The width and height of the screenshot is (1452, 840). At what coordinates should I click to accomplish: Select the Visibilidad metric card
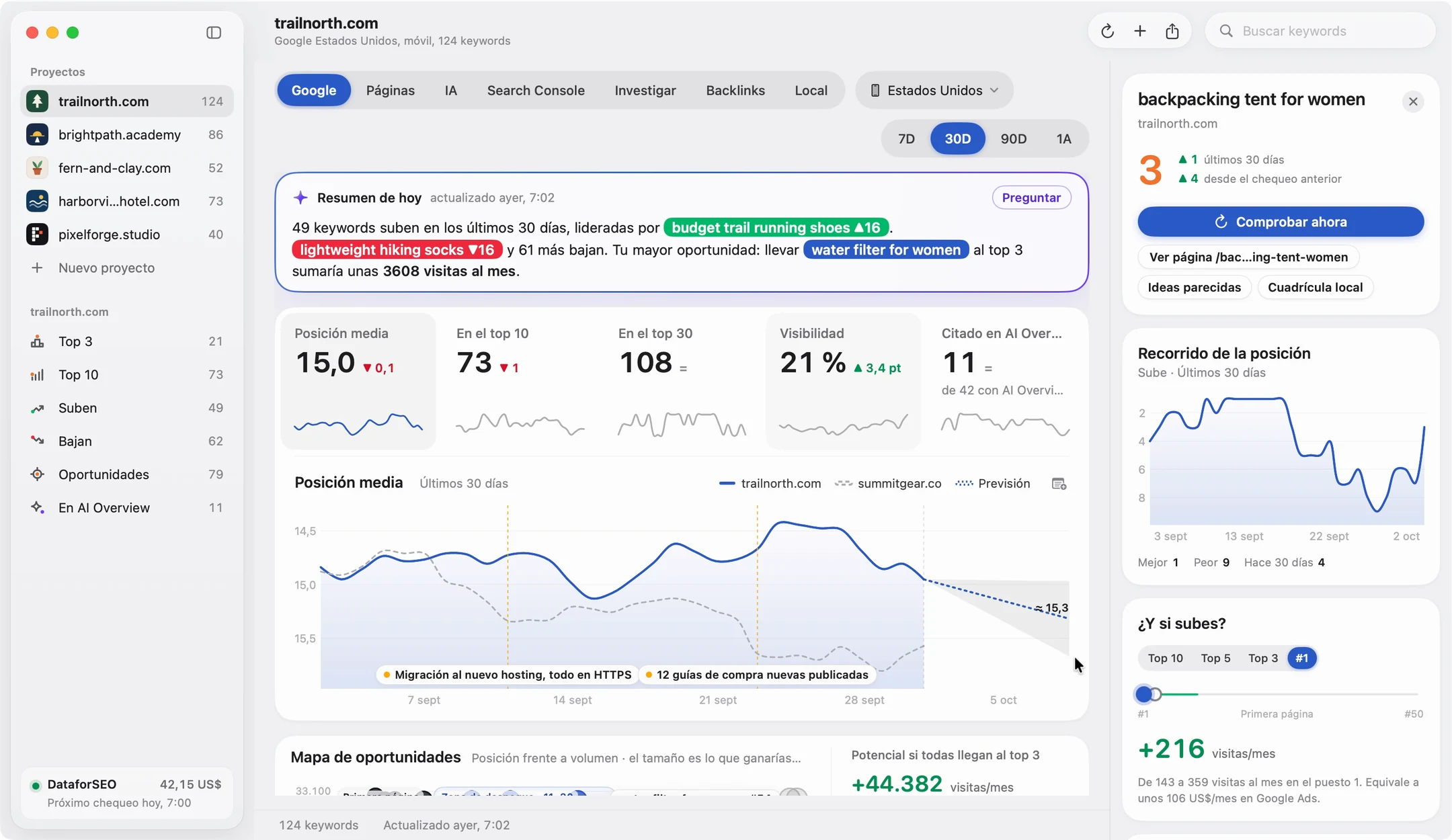click(x=843, y=381)
